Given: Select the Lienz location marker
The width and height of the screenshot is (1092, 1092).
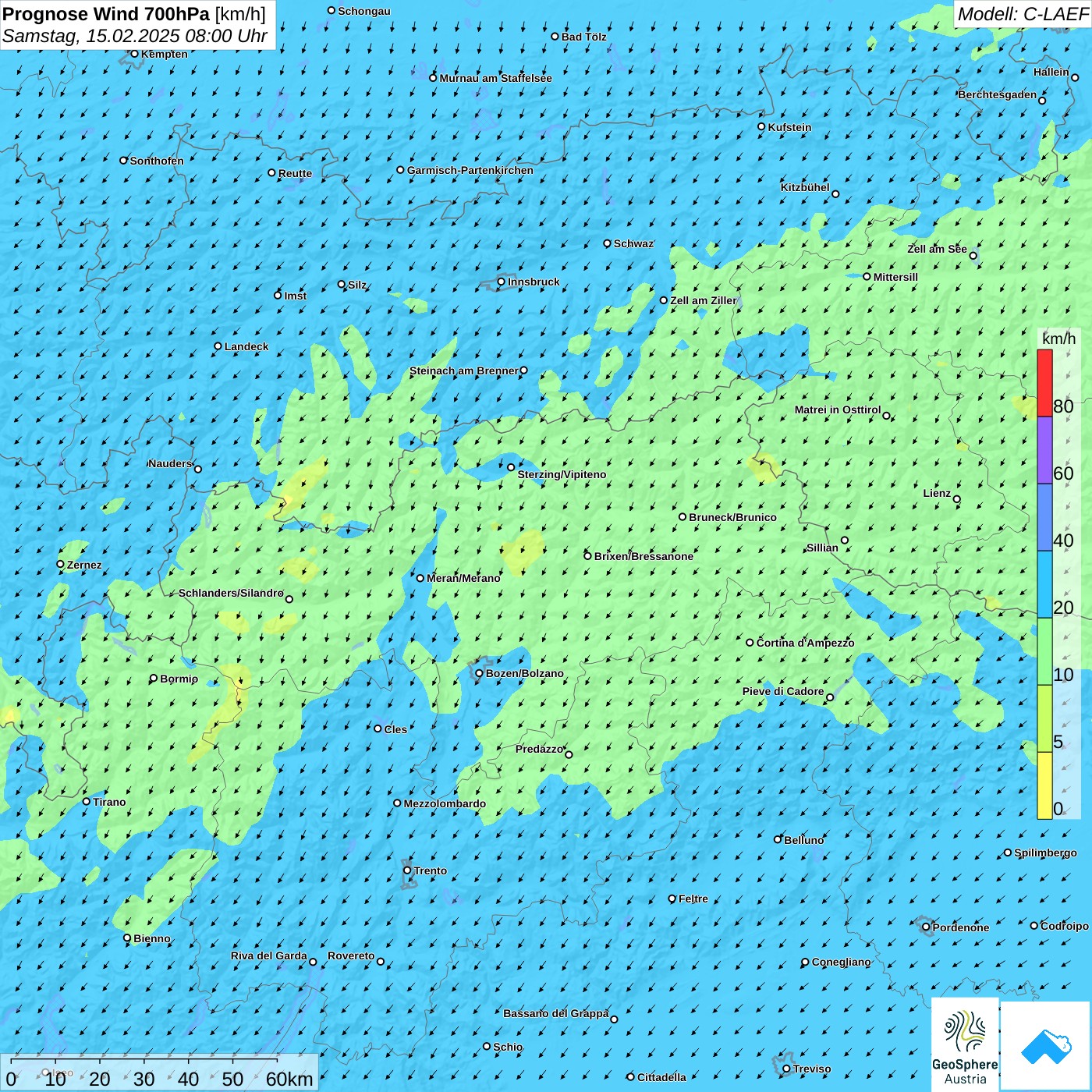Looking at the screenshot, I should tap(957, 499).
